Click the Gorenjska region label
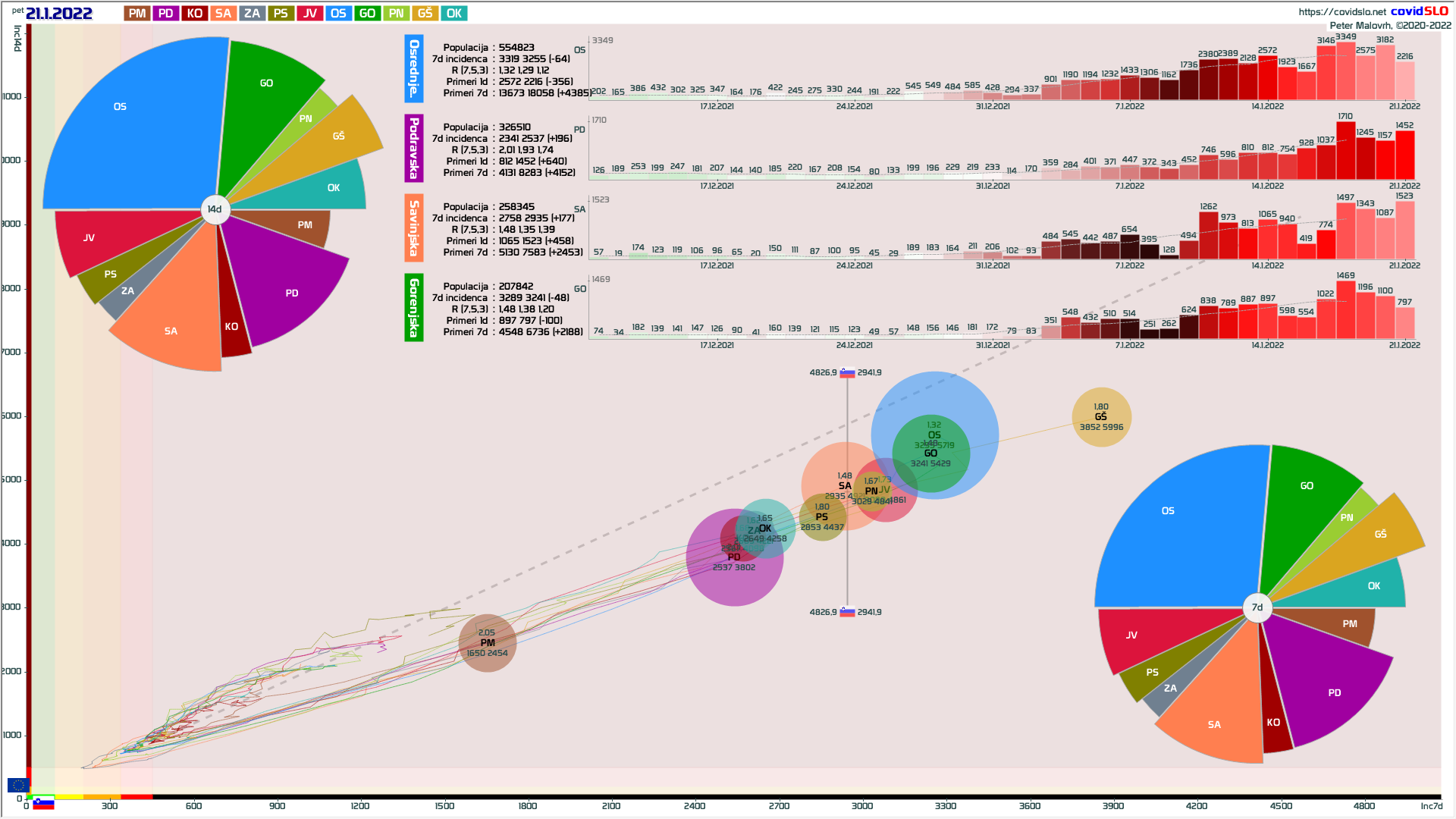The image size is (1456, 819). (x=414, y=307)
